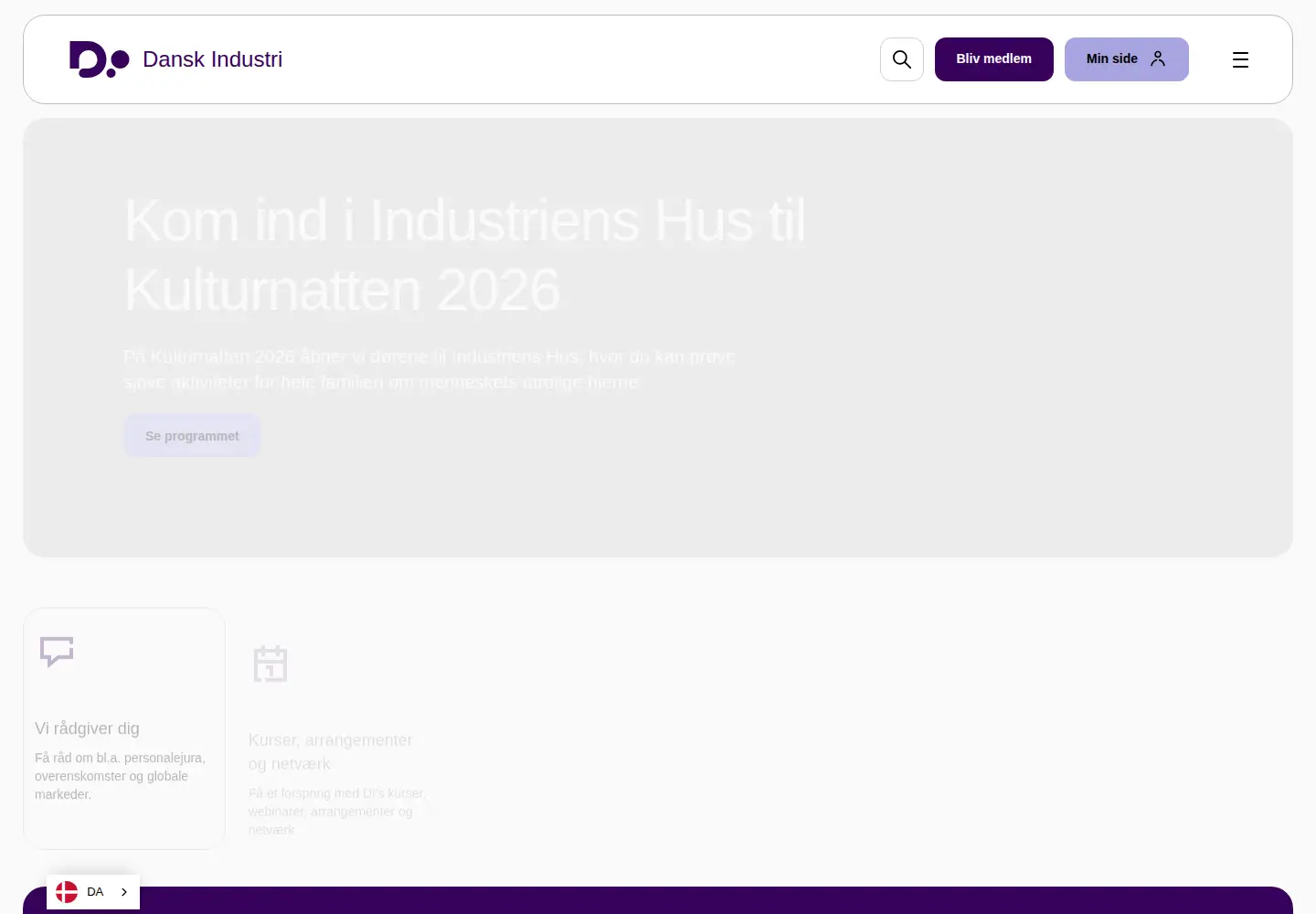Screen dimensions: 1316x914
Task: Select the DA language label
Action: [95, 892]
